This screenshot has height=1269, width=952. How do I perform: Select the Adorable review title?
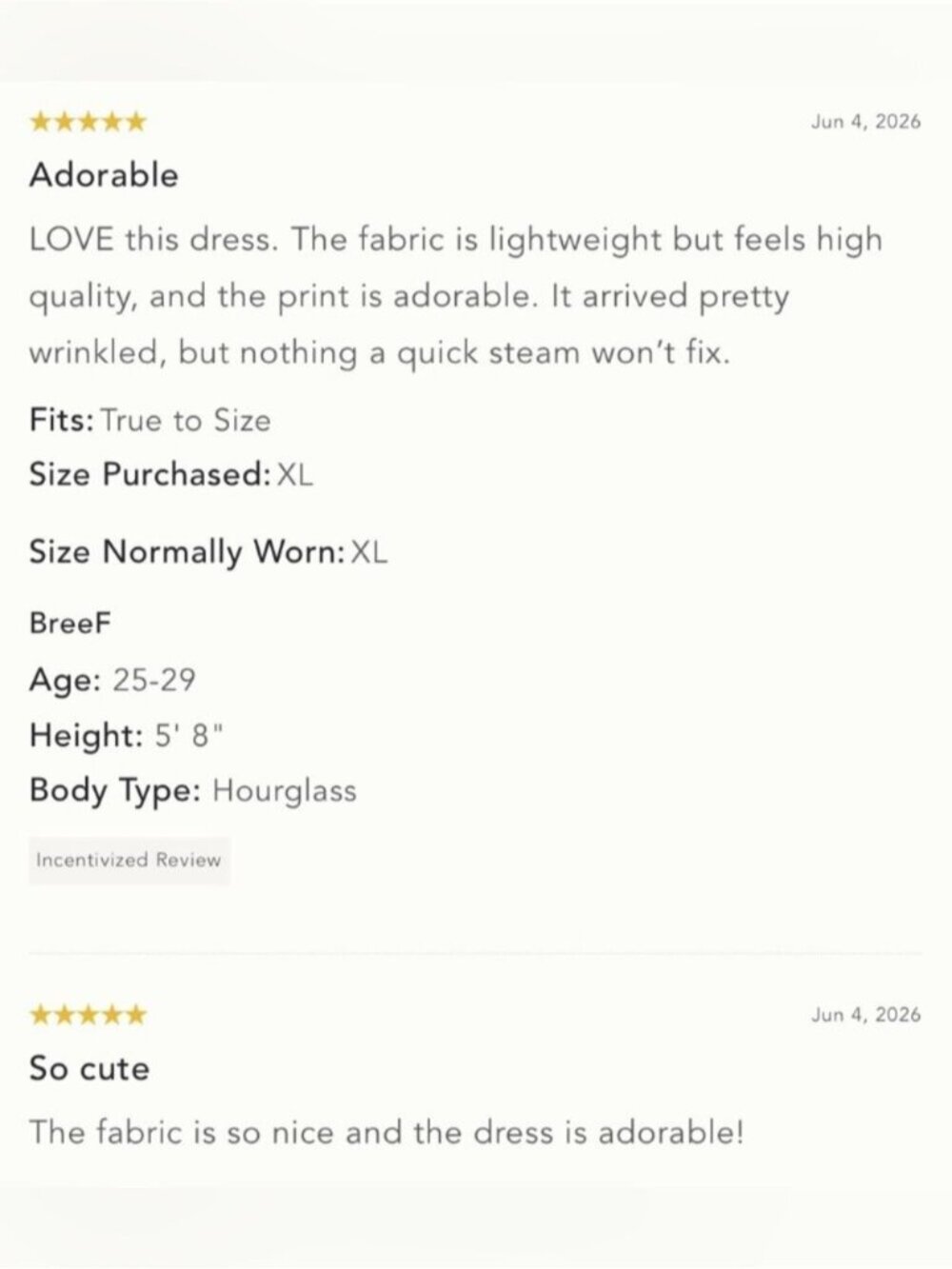pos(104,175)
